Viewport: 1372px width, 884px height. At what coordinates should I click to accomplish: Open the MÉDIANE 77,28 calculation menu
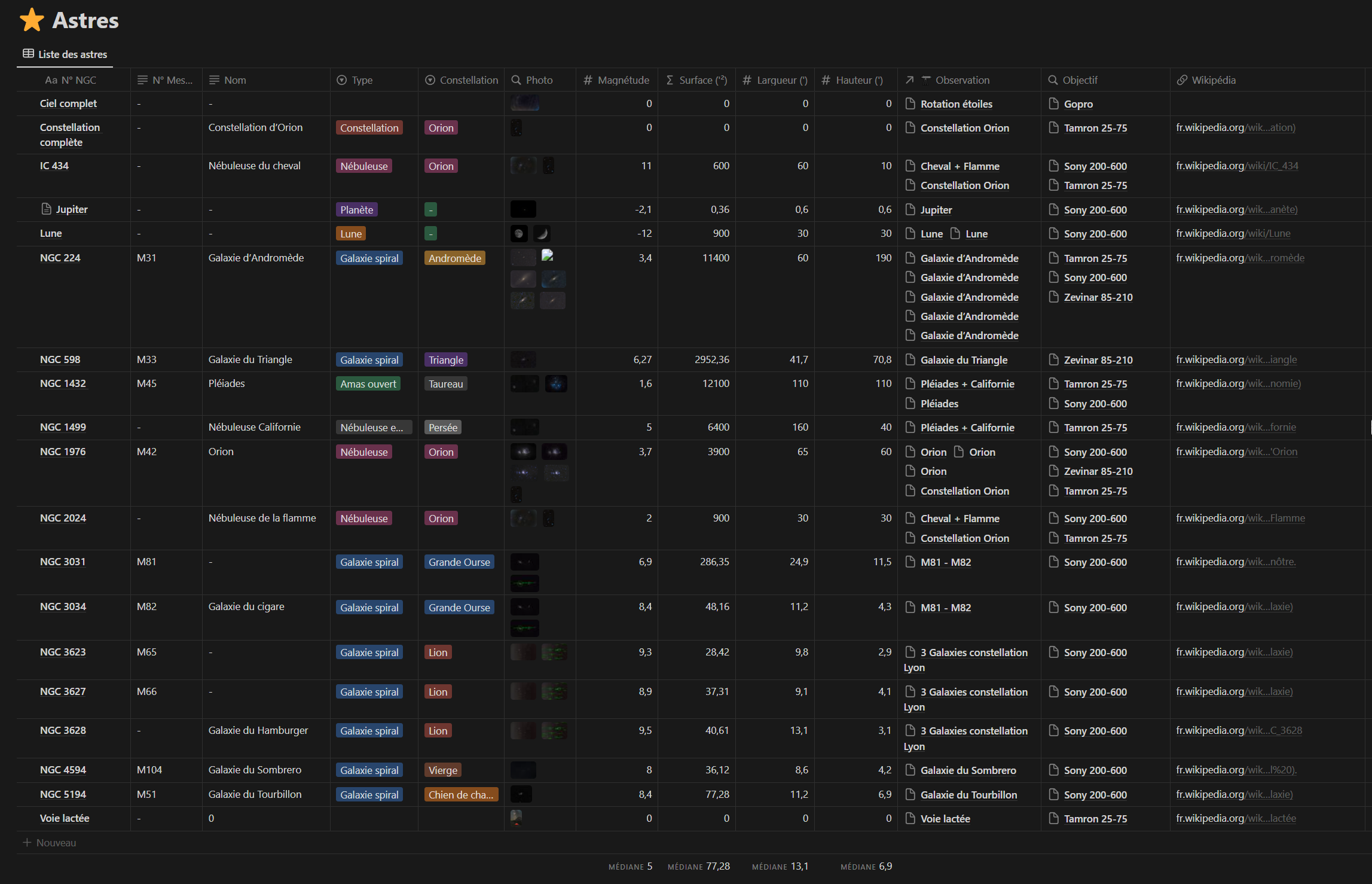tap(698, 866)
